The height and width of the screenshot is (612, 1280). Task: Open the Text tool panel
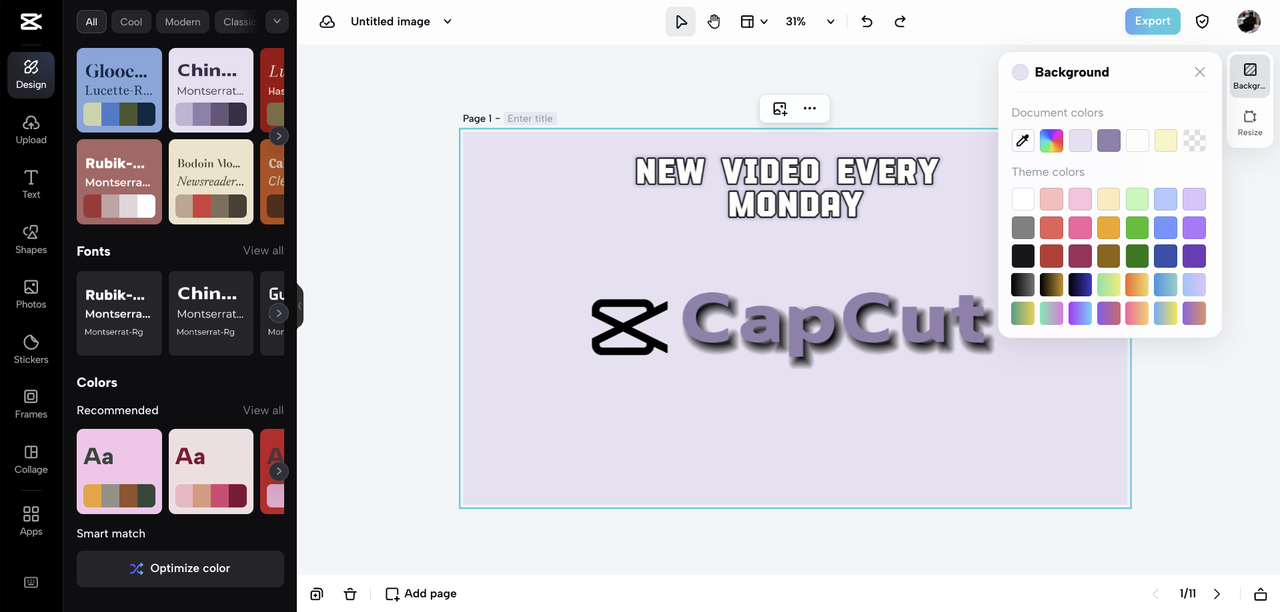pos(31,185)
